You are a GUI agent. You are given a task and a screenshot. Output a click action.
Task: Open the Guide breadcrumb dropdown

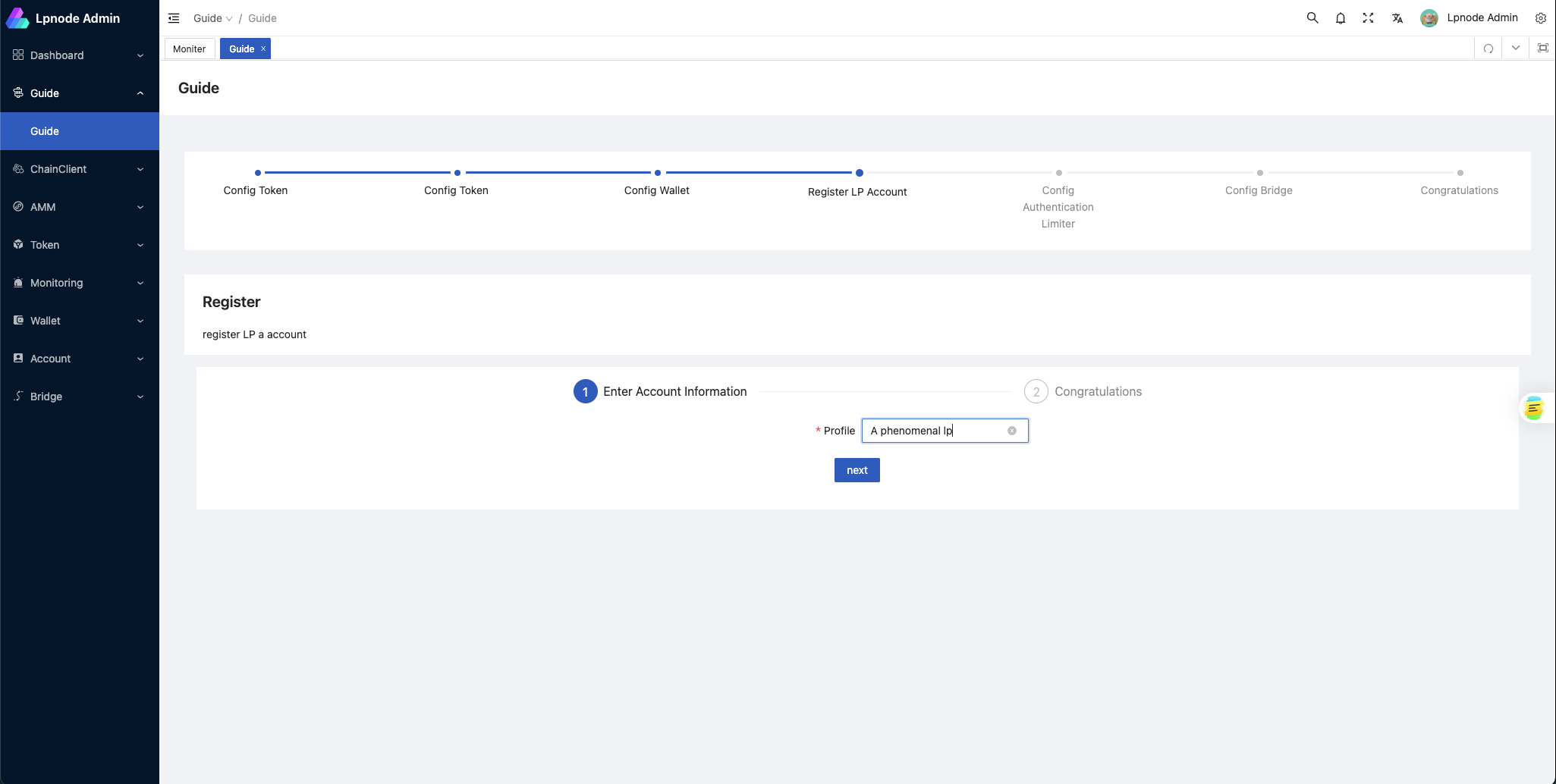[212, 18]
